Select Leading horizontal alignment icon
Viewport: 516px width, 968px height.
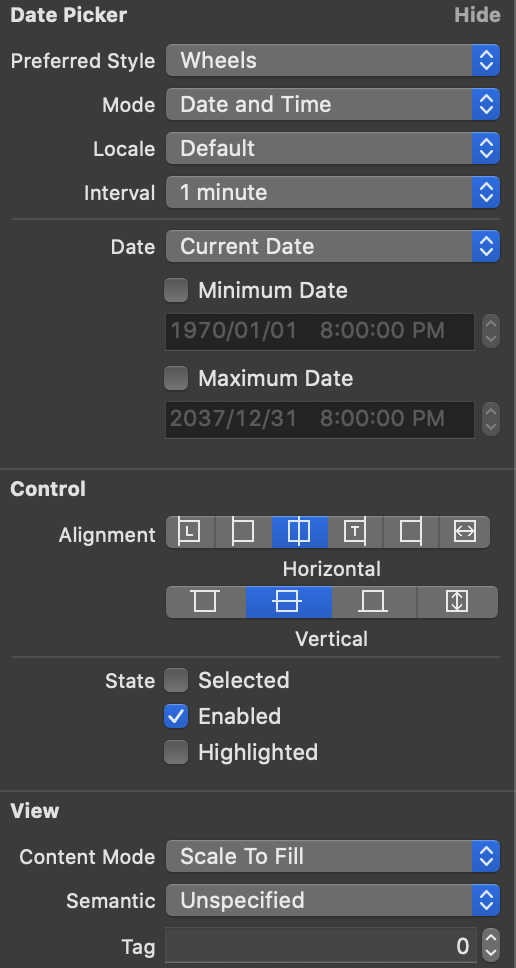point(190,532)
